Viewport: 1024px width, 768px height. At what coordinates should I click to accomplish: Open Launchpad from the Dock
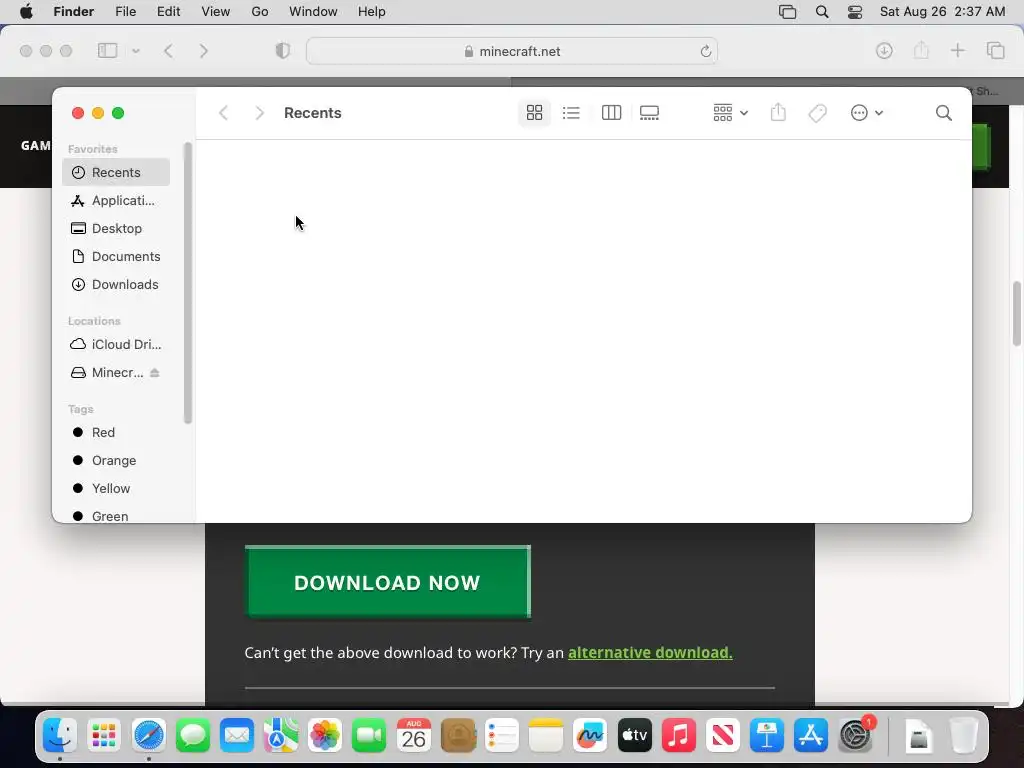tap(104, 735)
